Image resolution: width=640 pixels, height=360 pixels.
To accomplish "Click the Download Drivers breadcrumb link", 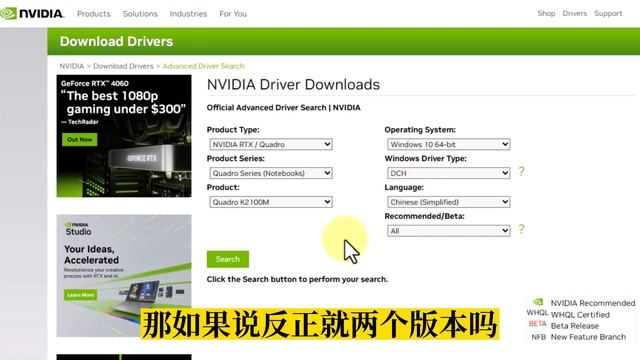I will coord(123,66).
